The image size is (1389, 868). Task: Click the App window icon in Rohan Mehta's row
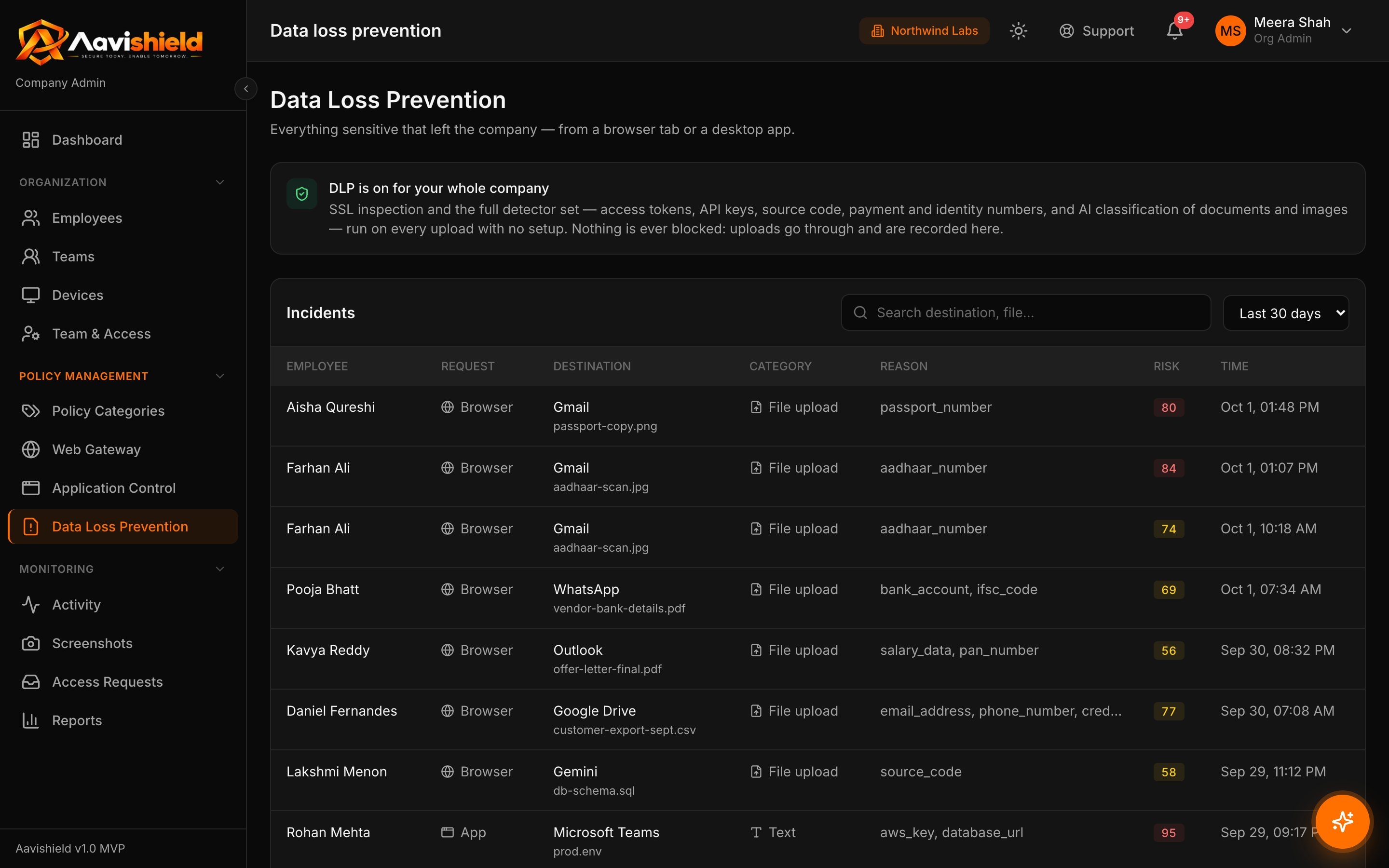point(447,832)
